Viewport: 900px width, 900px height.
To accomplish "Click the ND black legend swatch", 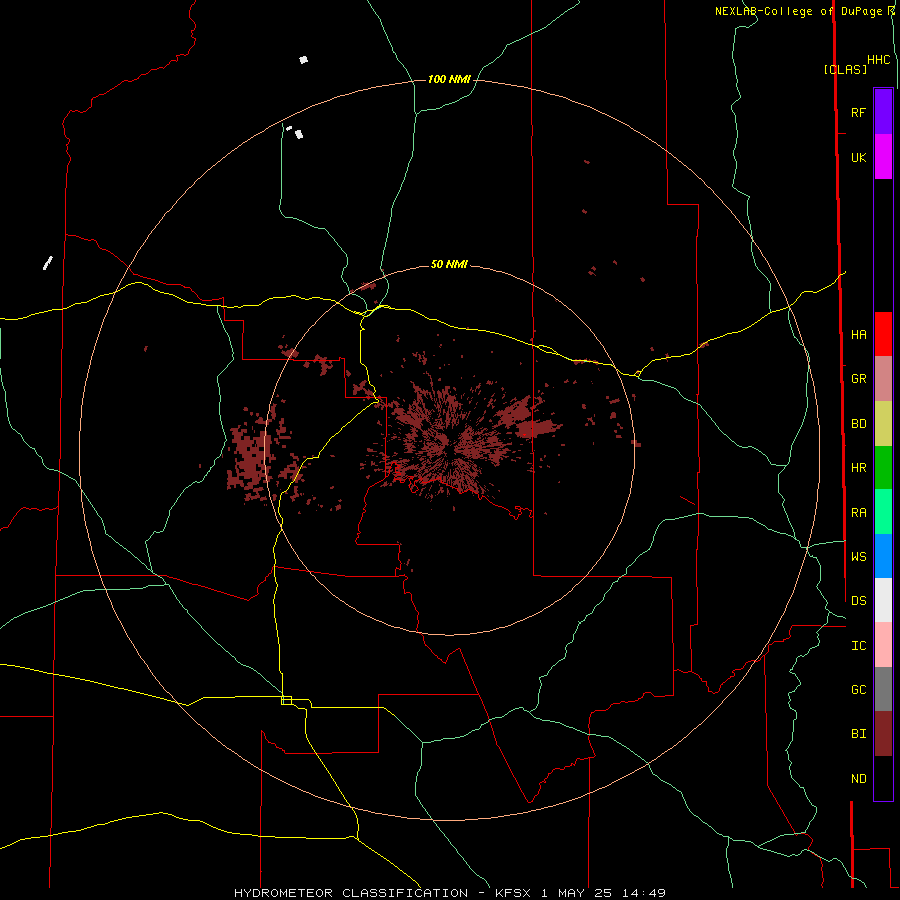I will 883,778.
